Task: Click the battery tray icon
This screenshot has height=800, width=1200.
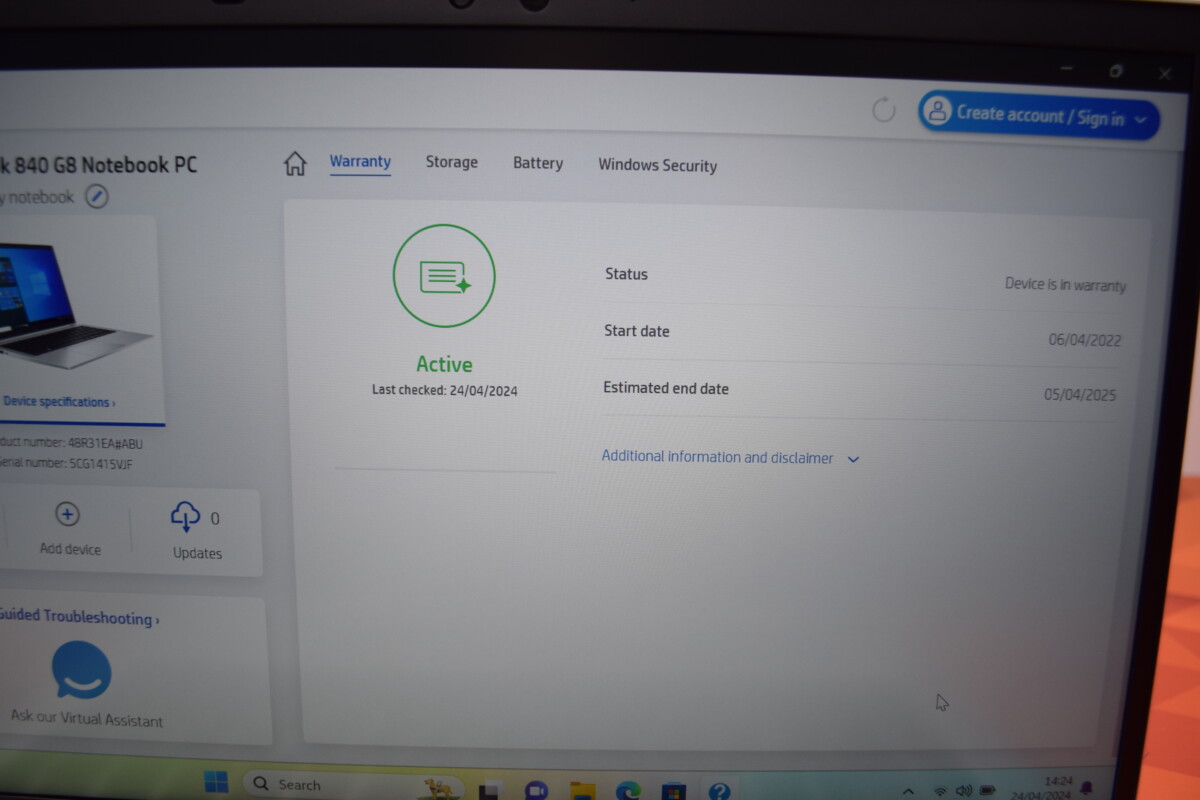Action: point(988,792)
